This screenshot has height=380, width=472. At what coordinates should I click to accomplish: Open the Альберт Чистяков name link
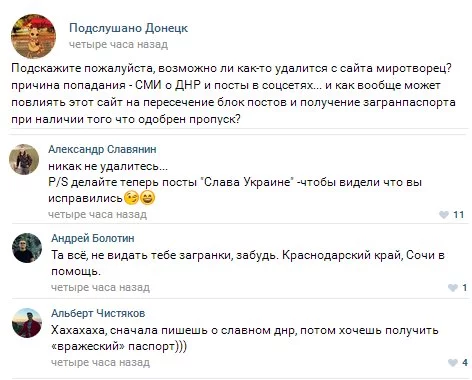[98, 313]
